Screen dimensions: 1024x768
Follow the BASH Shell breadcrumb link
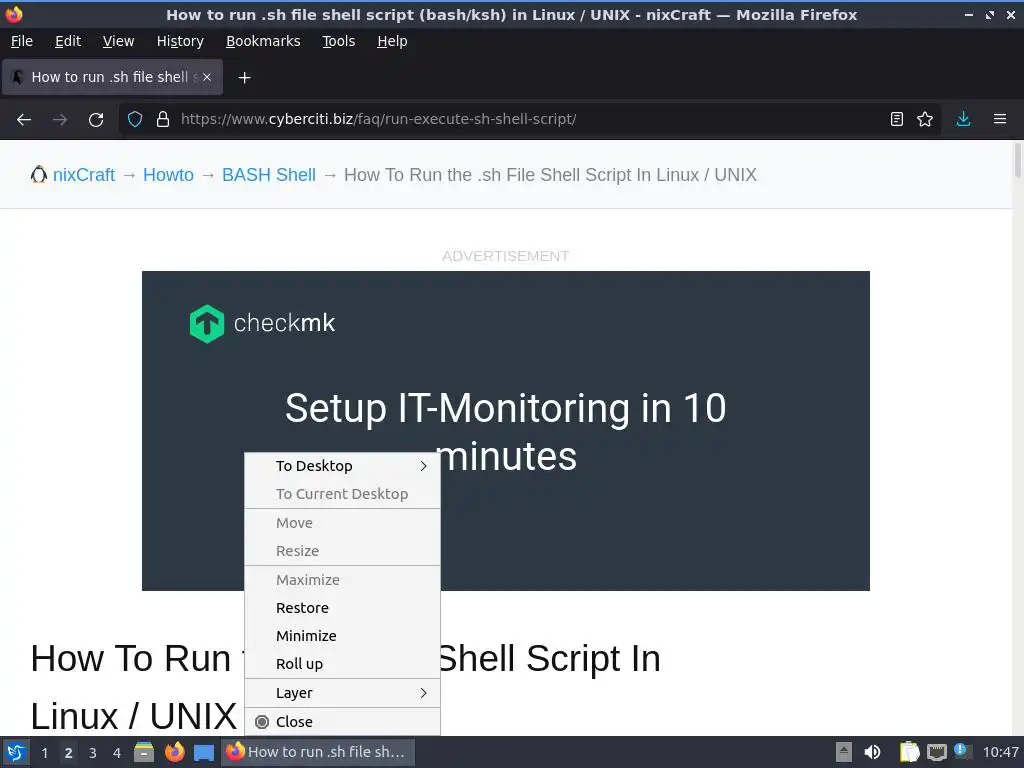tap(269, 175)
